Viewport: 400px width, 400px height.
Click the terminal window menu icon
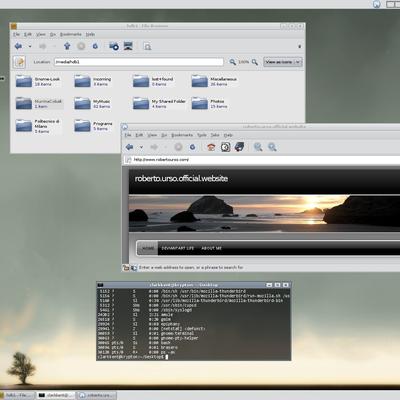[x=101, y=285]
